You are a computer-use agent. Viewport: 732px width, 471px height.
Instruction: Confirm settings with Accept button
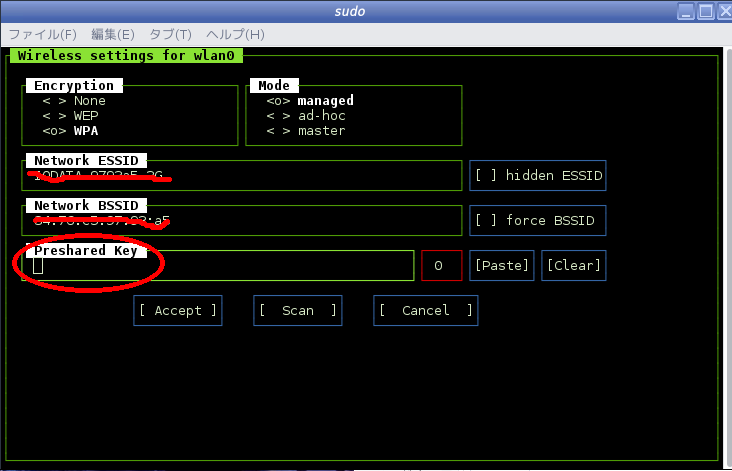(178, 310)
